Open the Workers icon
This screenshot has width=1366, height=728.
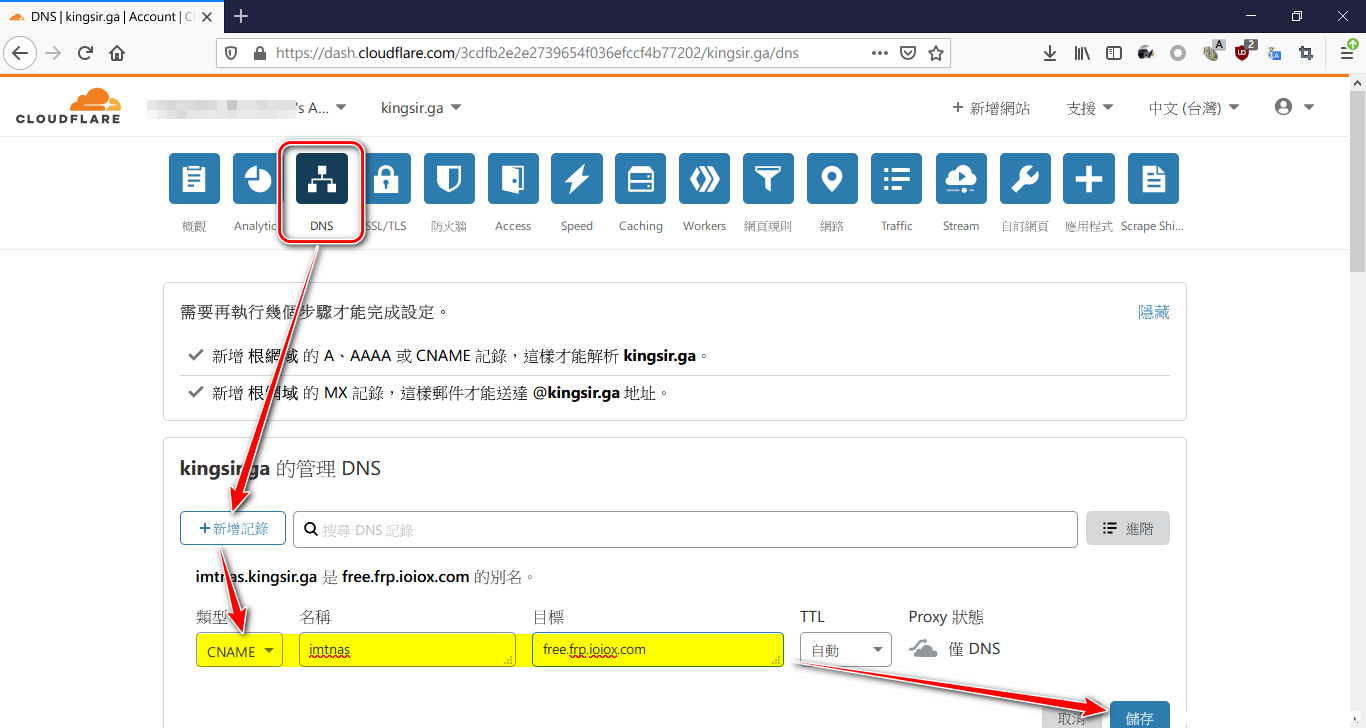(x=705, y=179)
